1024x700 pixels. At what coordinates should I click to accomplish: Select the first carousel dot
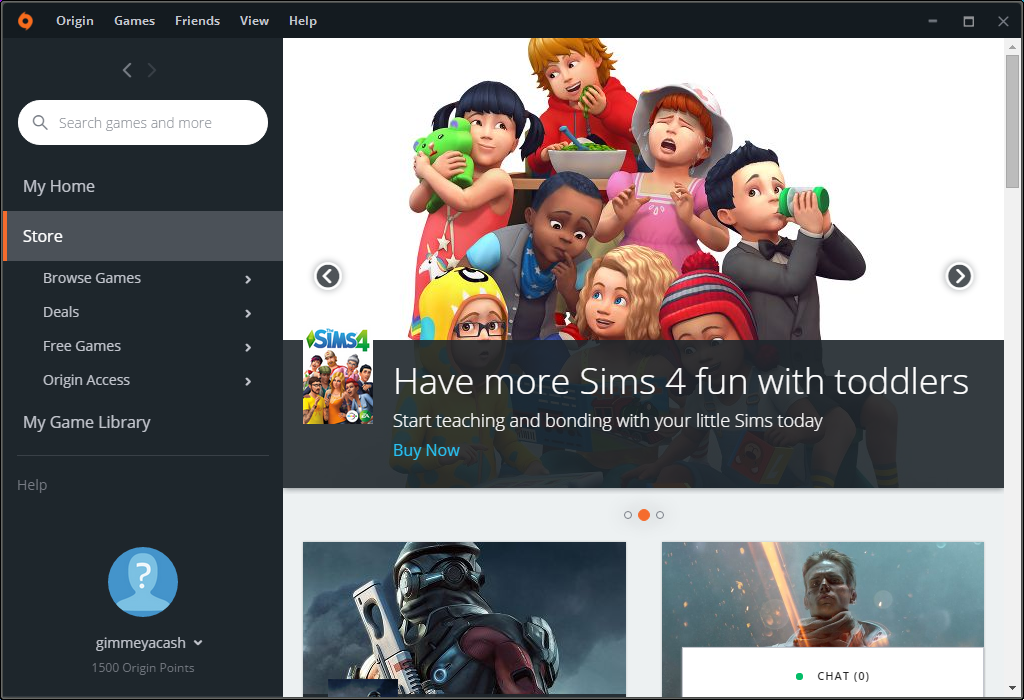pos(628,515)
